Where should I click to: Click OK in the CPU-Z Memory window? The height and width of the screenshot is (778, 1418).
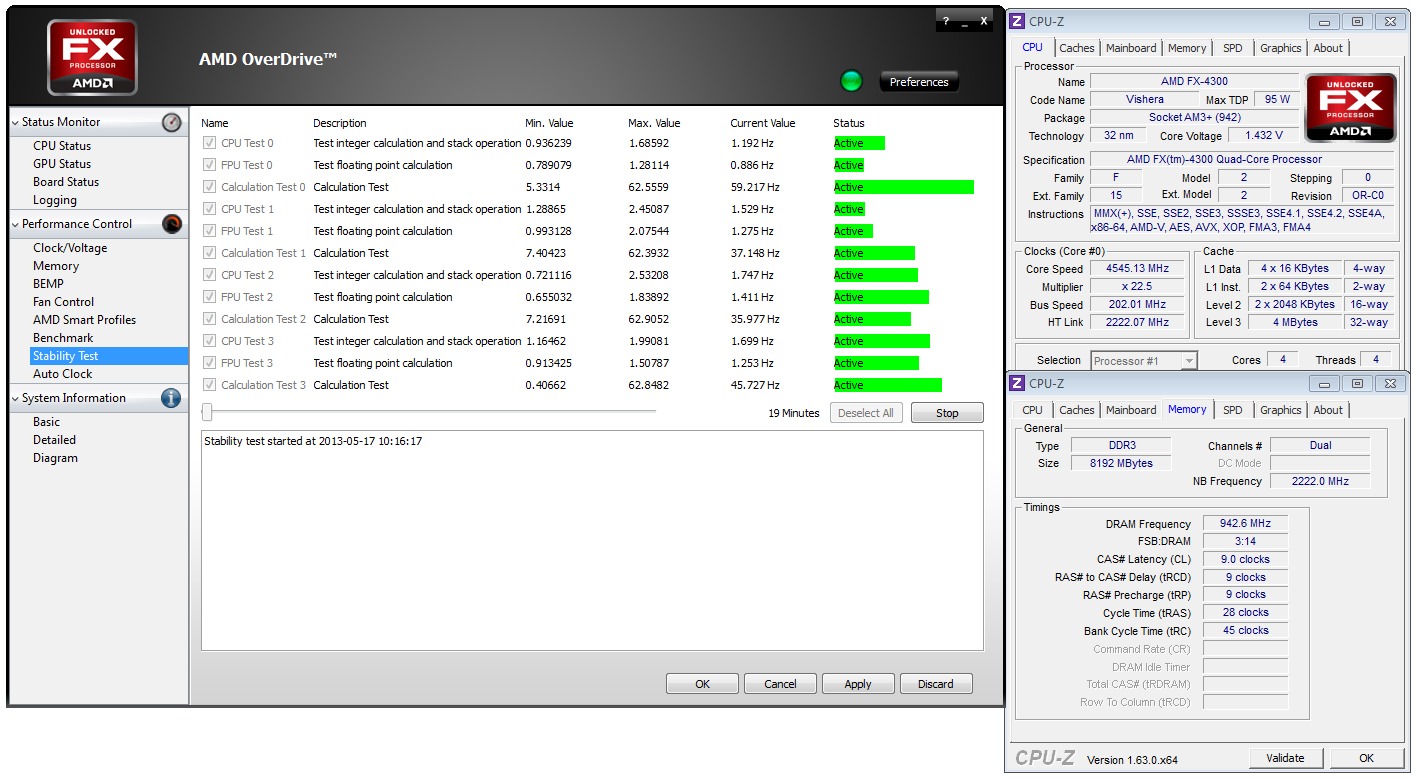point(1366,758)
